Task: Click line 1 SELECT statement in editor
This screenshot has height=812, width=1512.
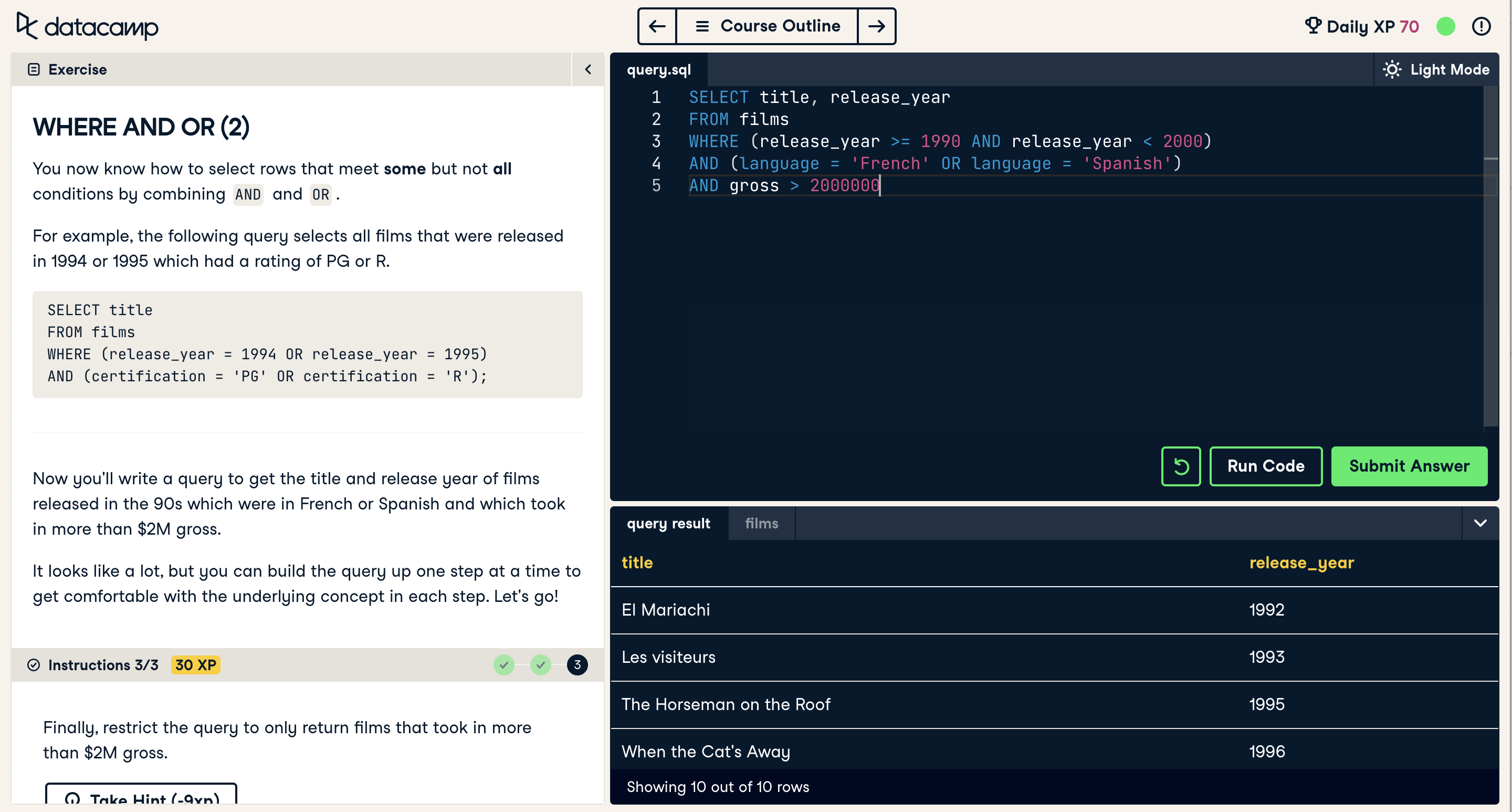Action: pos(820,98)
